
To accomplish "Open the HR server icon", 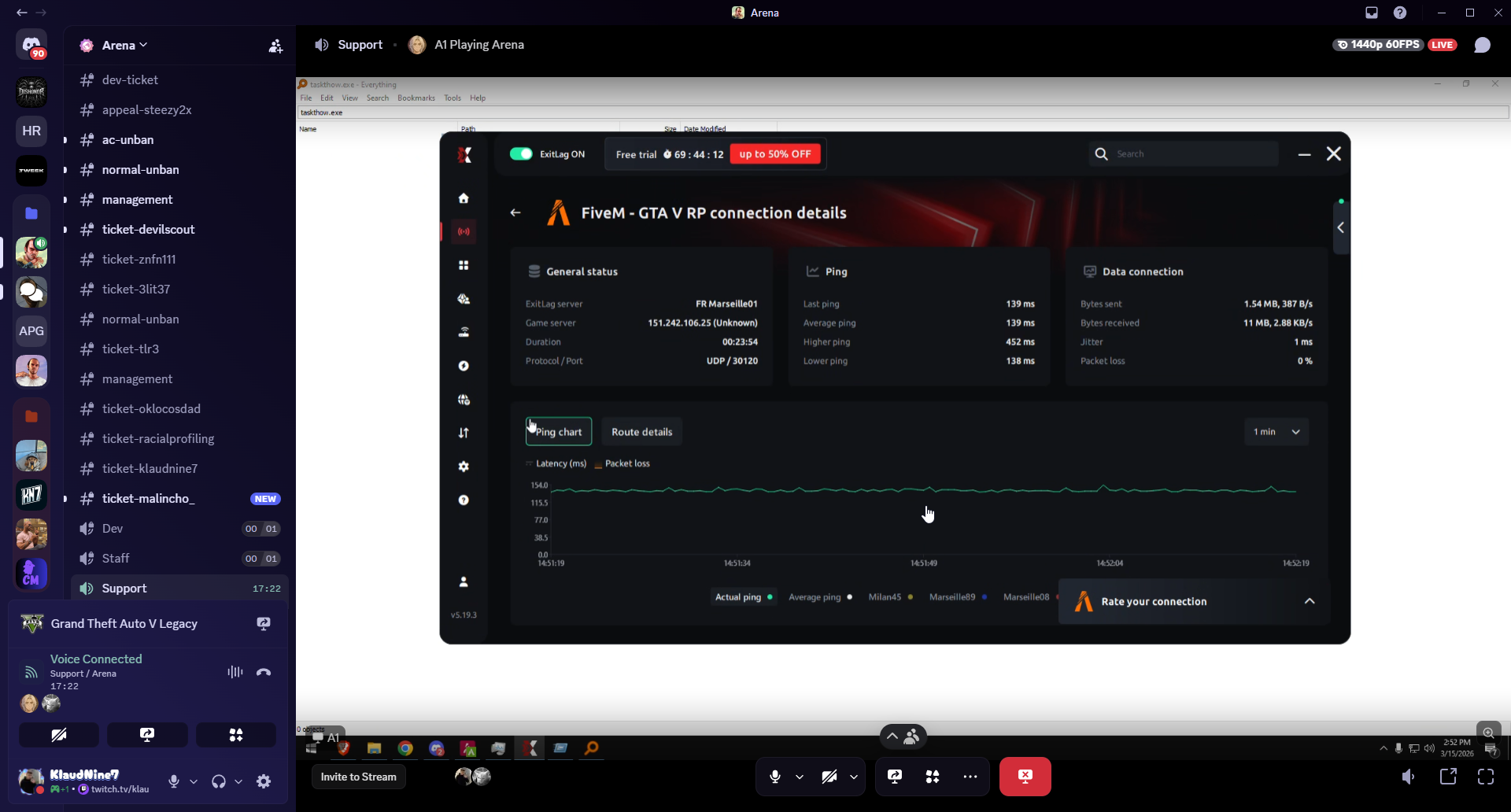I will 31,131.
